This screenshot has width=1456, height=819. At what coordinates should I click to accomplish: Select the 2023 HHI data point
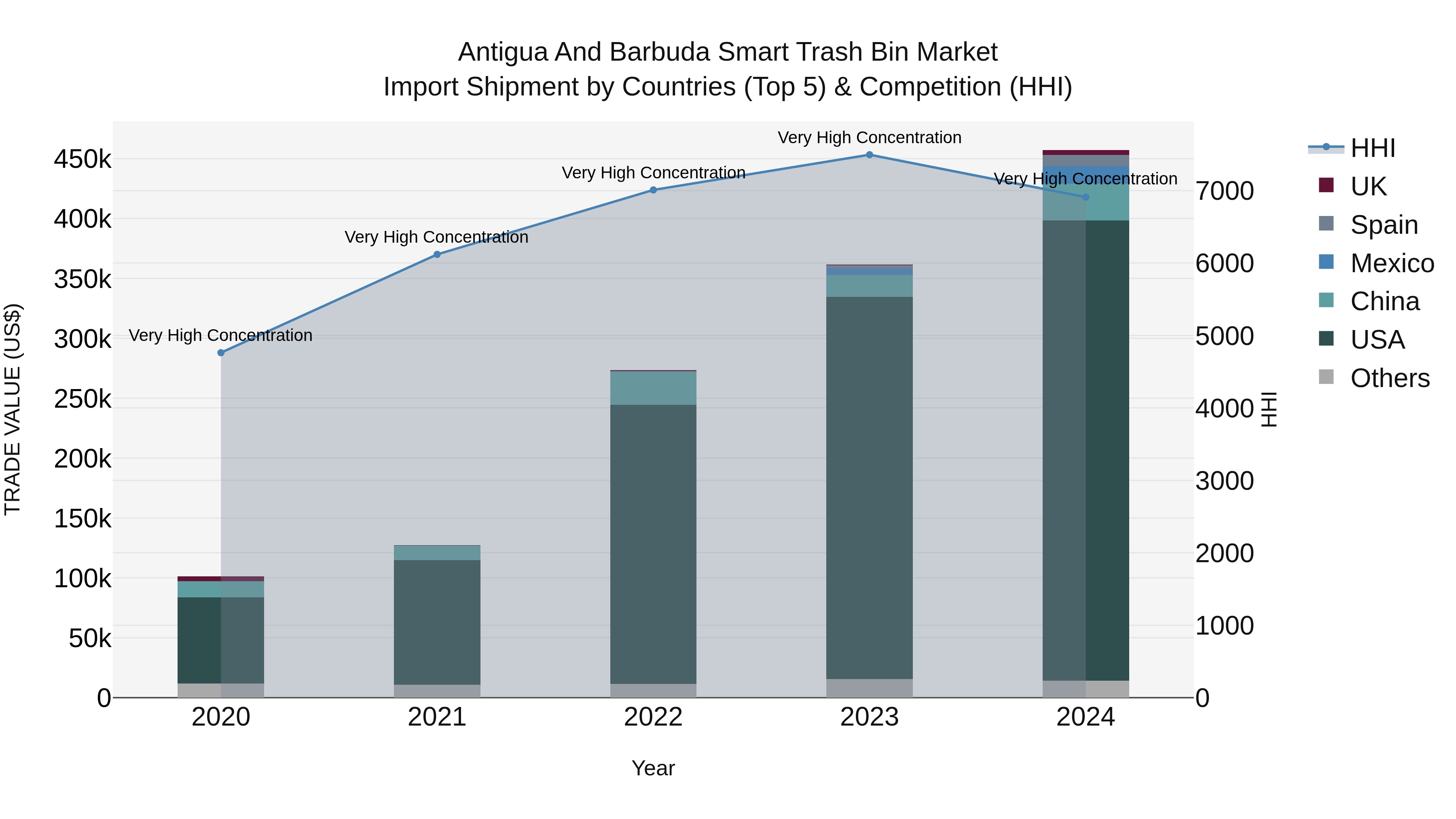click(x=869, y=155)
